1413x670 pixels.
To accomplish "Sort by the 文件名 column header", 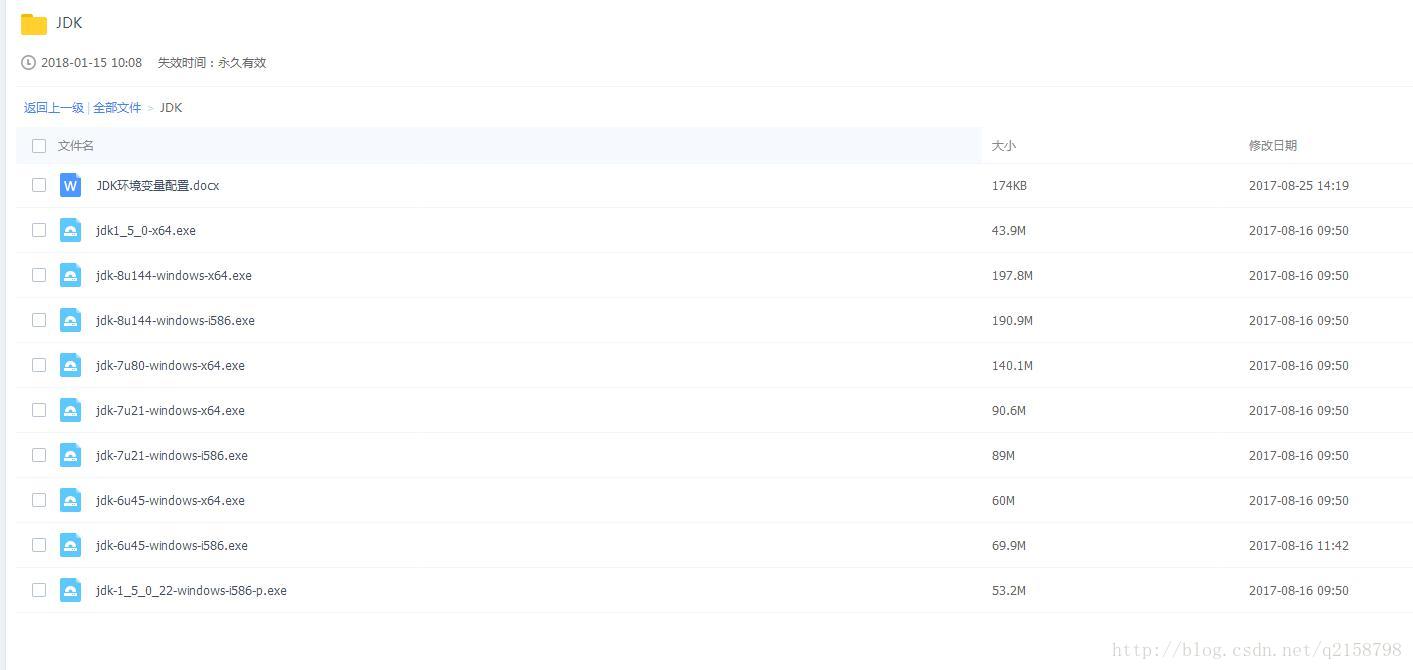I will pyautogui.click(x=76, y=146).
